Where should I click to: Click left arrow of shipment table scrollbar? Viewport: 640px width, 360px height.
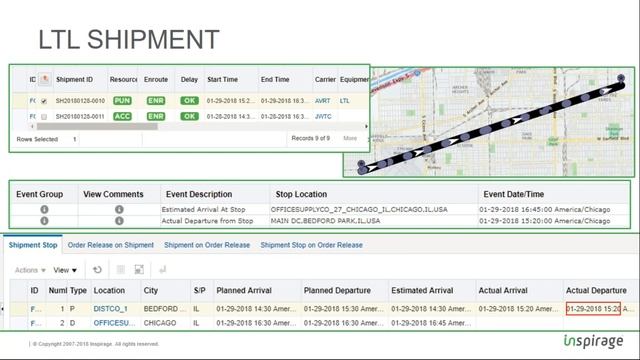tap(32, 127)
